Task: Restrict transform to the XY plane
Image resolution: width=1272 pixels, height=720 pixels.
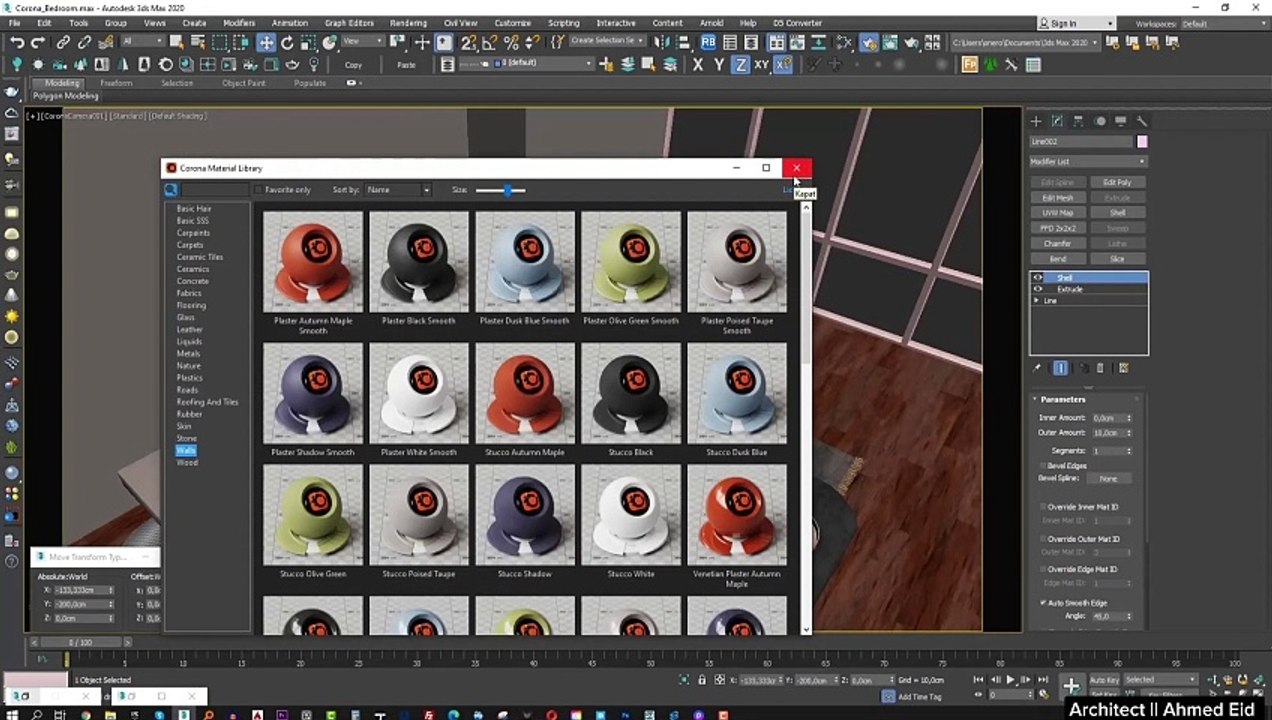Action: (x=761, y=64)
